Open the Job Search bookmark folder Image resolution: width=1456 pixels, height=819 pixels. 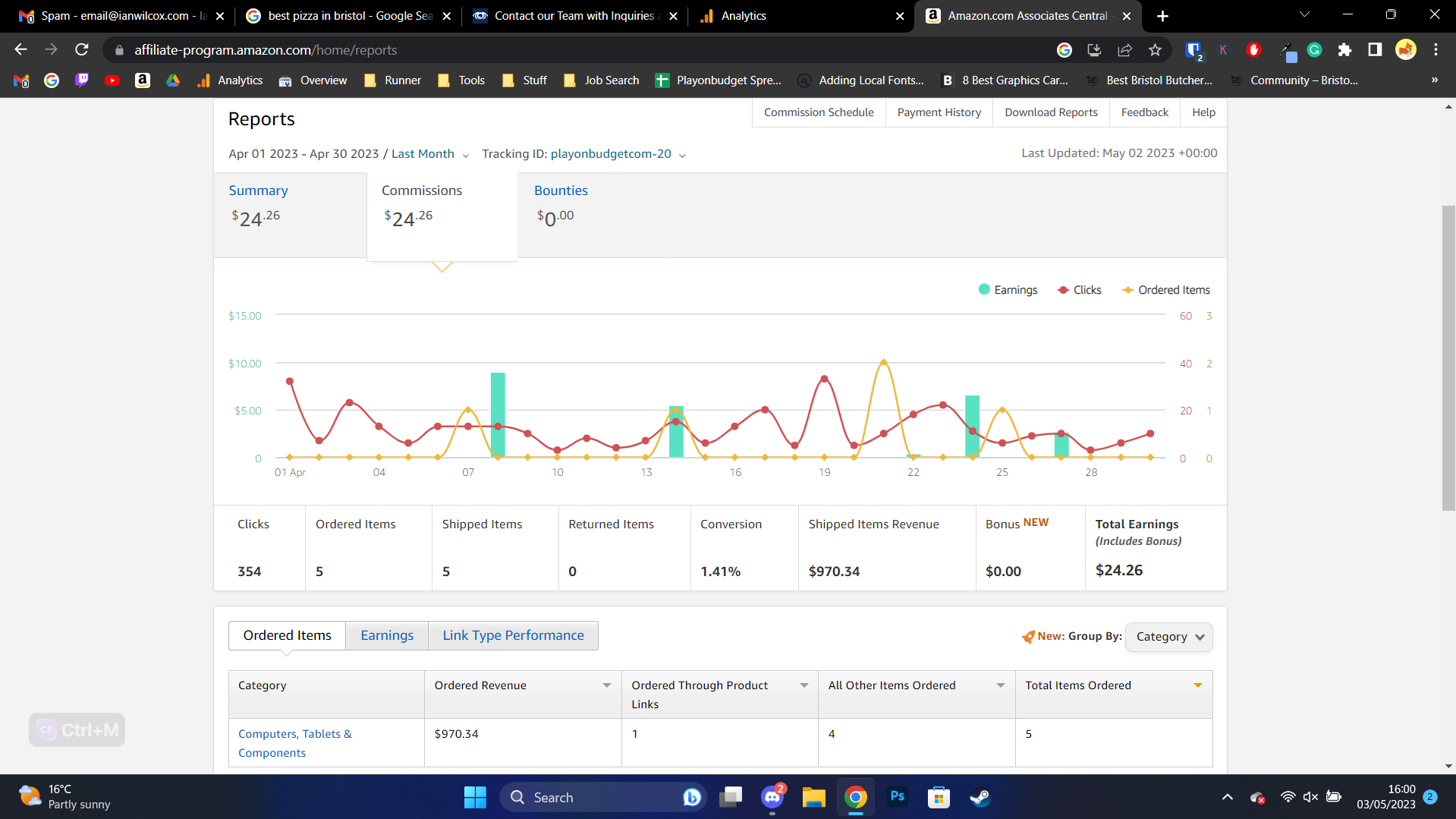pyautogui.click(x=602, y=80)
